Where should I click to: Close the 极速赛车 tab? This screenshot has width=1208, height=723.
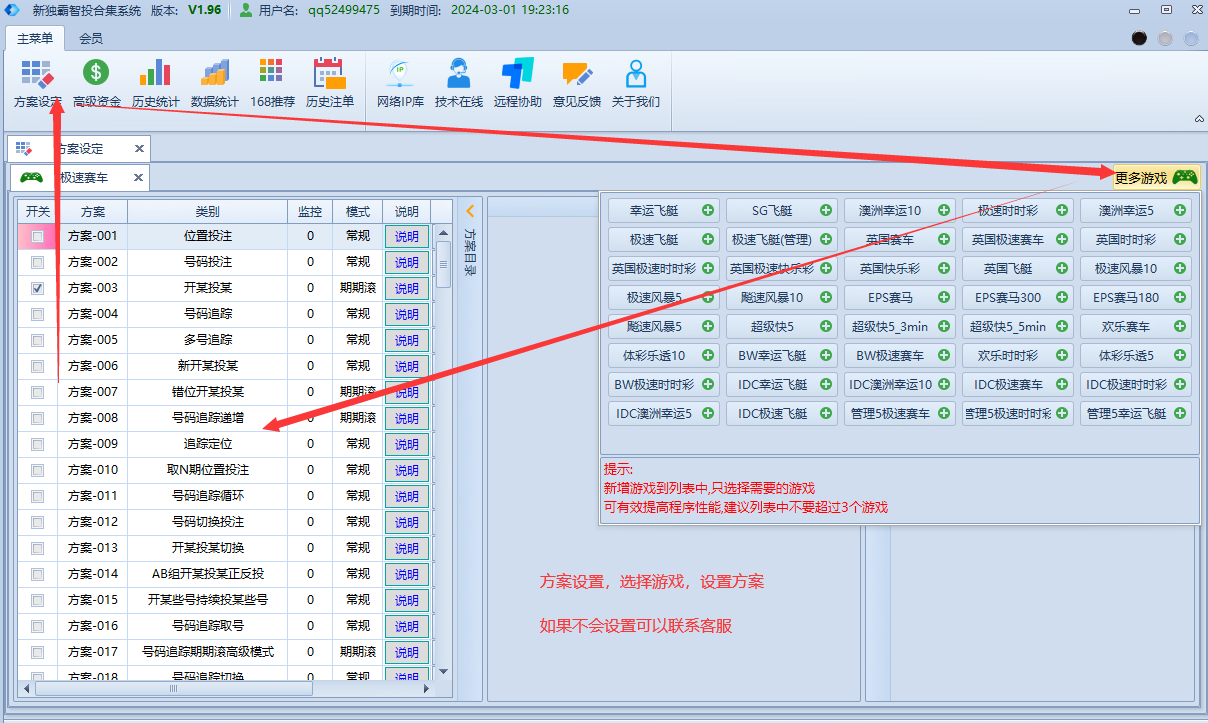[x=139, y=178]
